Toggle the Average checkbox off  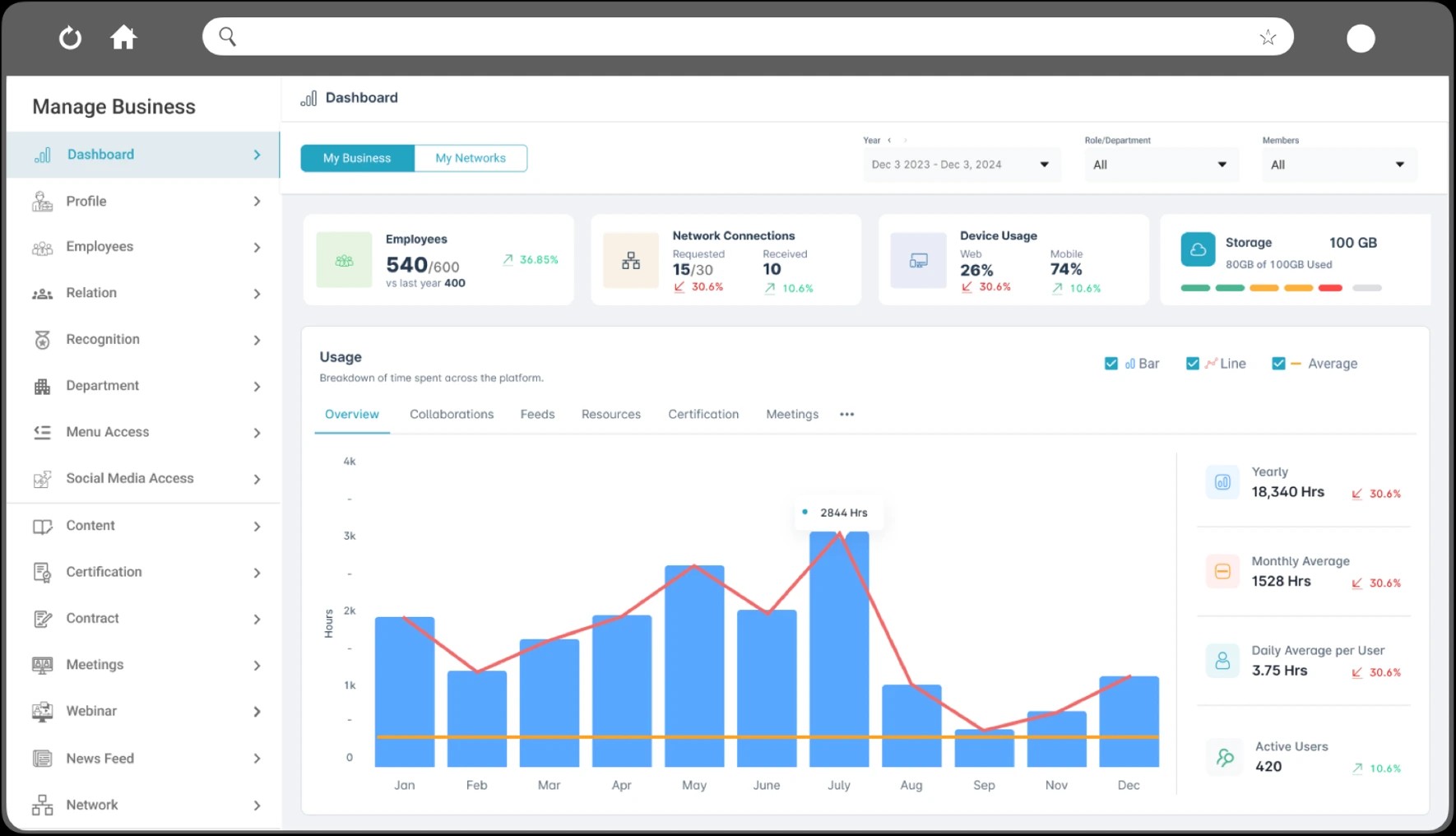point(1278,363)
